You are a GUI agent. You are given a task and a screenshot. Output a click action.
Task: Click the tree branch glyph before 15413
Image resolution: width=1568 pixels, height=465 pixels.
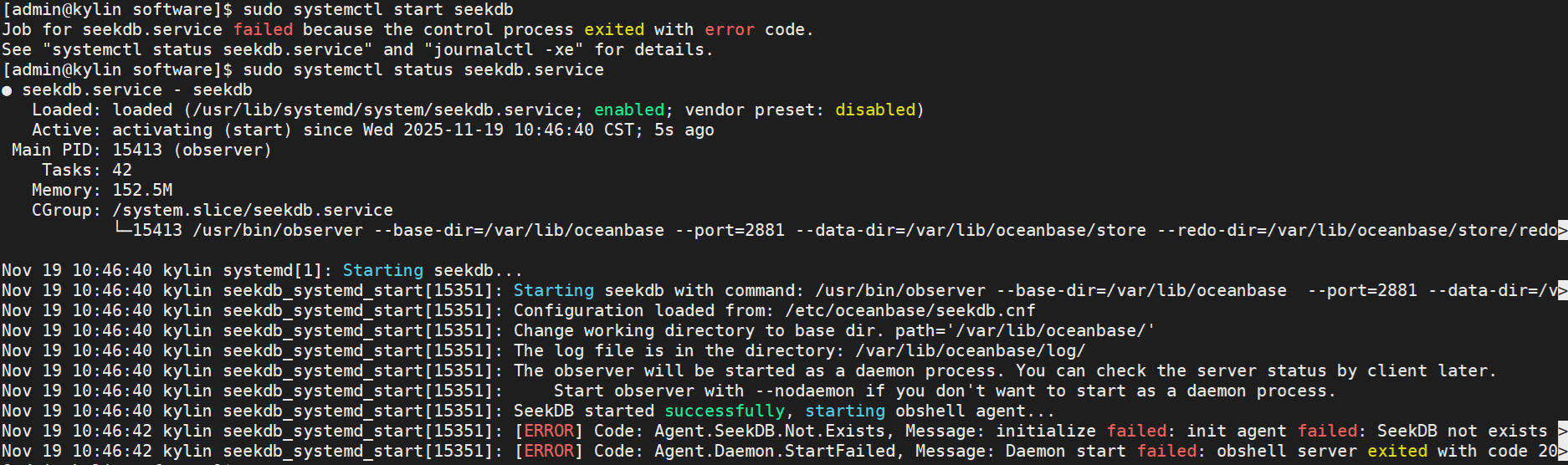point(122,230)
